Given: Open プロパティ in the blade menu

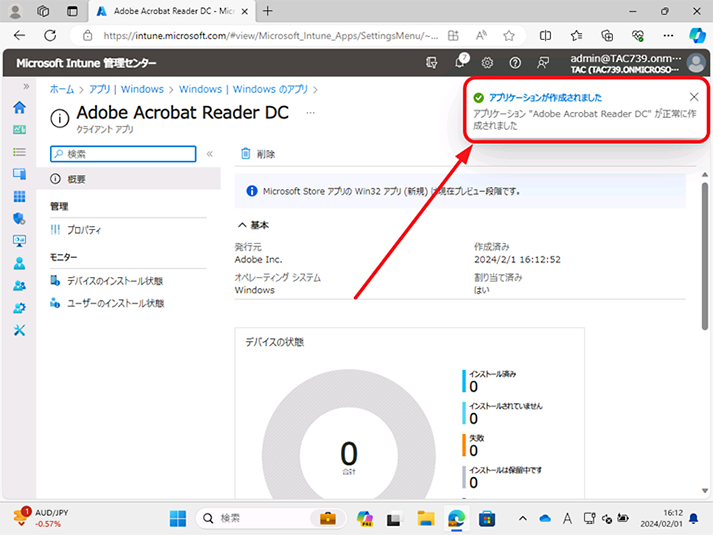Looking at the screenshot, I should tap(84, 230).
